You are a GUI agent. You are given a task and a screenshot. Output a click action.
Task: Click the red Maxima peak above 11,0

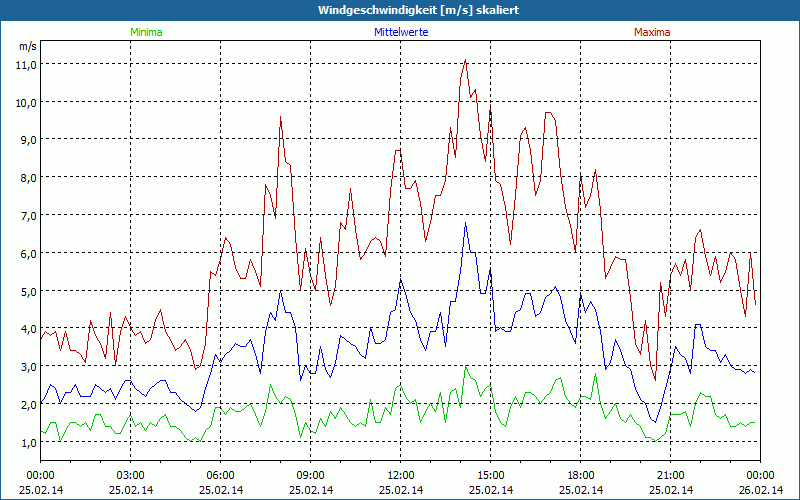465,60
